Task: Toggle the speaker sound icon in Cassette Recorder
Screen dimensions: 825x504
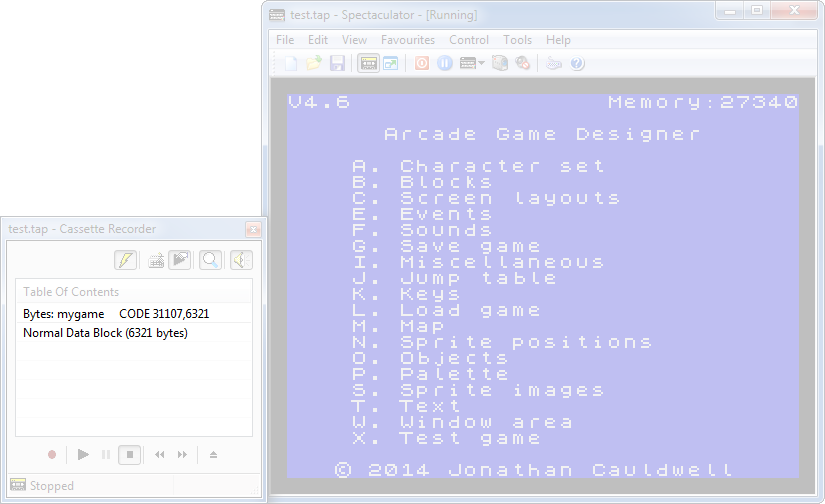Action: click(241, 260)
